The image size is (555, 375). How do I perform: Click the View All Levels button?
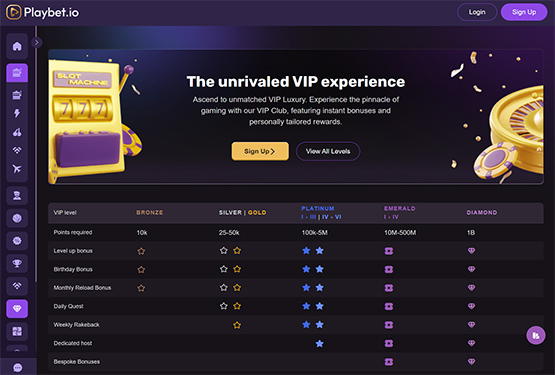[x=328, y=151]
